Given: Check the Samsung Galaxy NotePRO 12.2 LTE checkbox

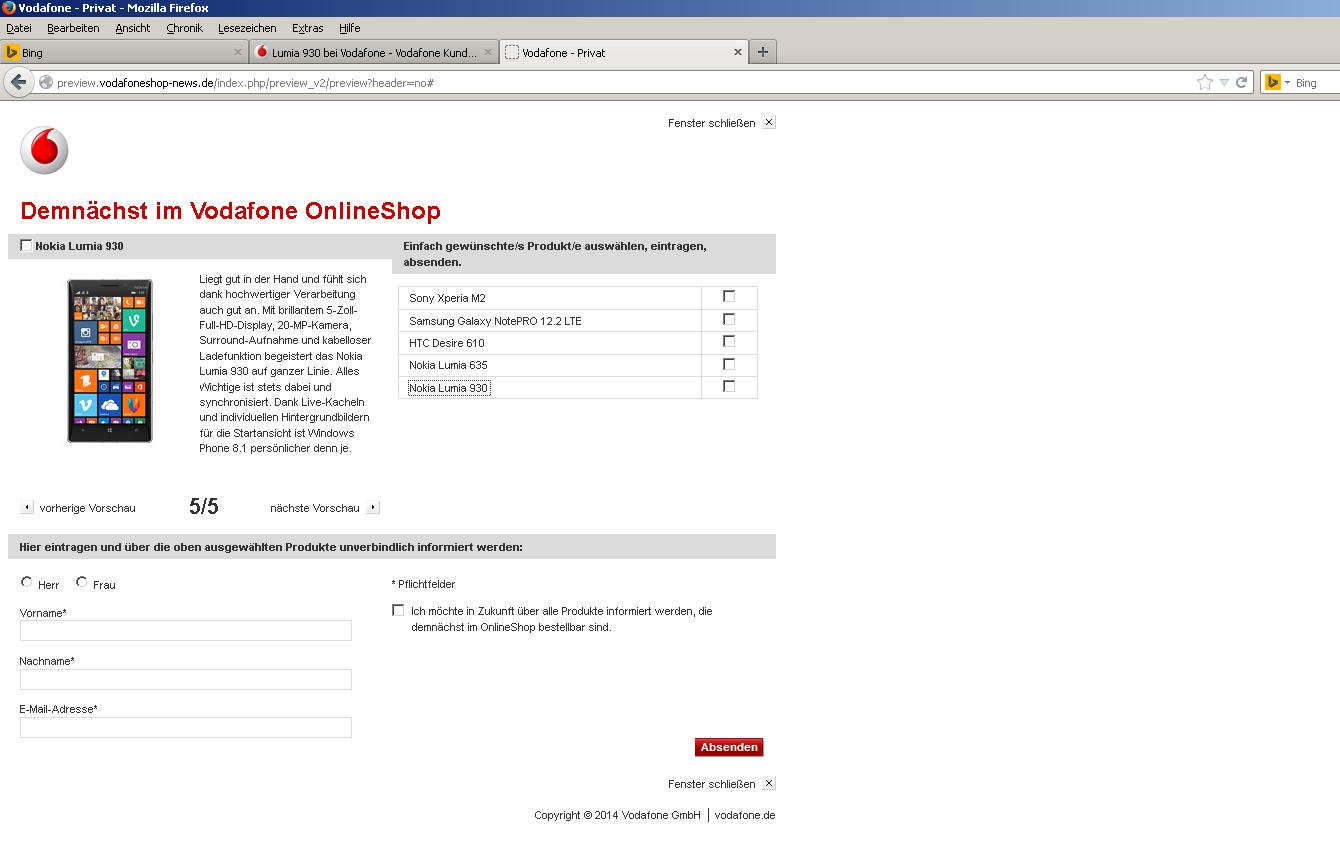Looking at the screenshot, I should 729,319.
